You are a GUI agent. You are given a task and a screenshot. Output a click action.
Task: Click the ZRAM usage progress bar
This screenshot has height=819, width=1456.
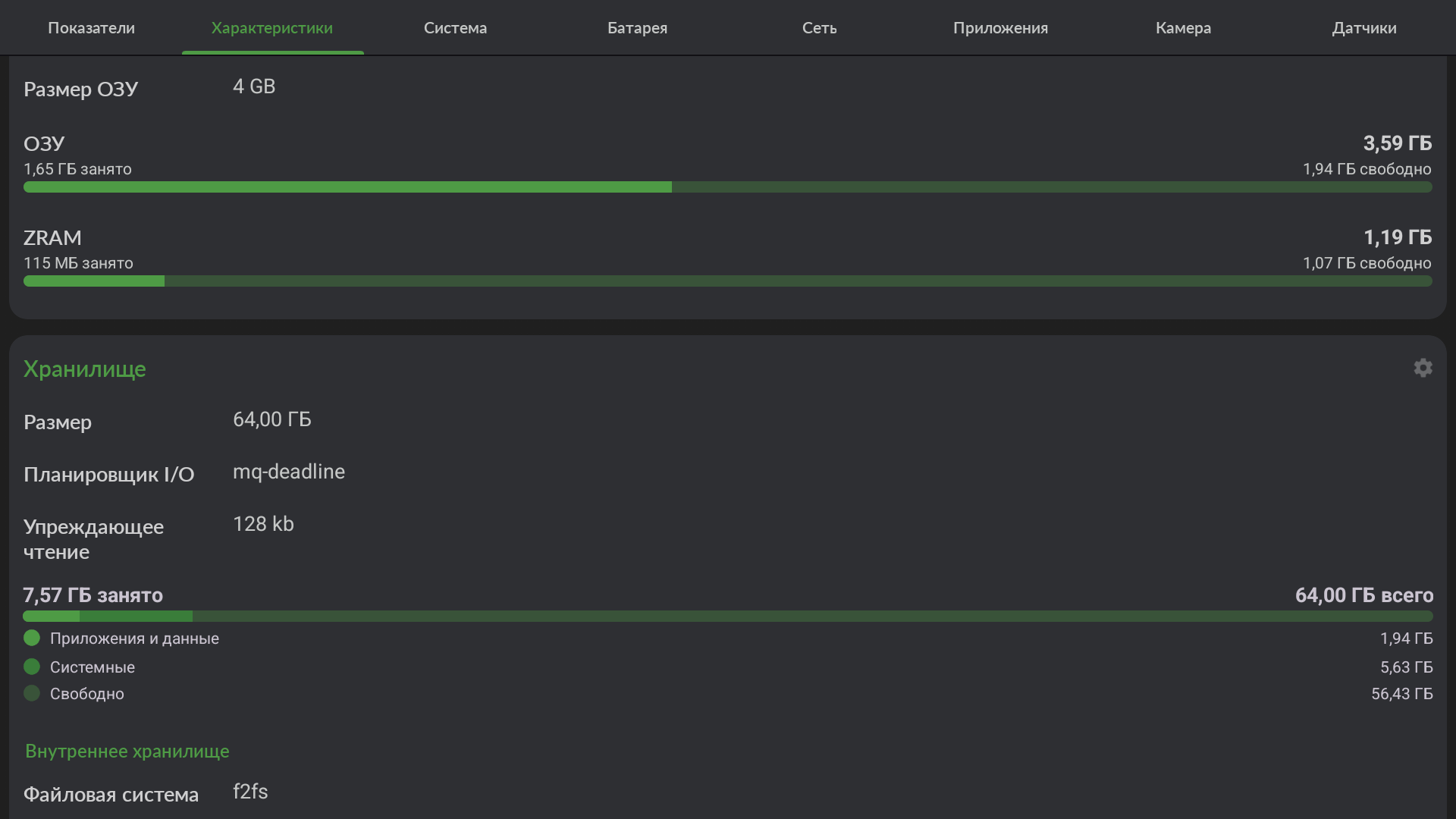click(x=728, y=281)
